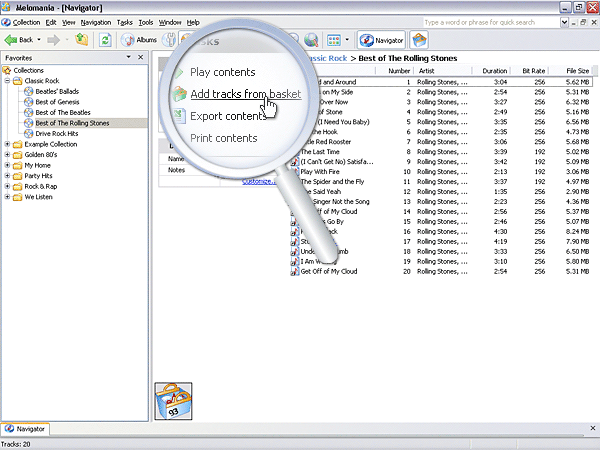Open the Navigation menu

pos(96,23)
